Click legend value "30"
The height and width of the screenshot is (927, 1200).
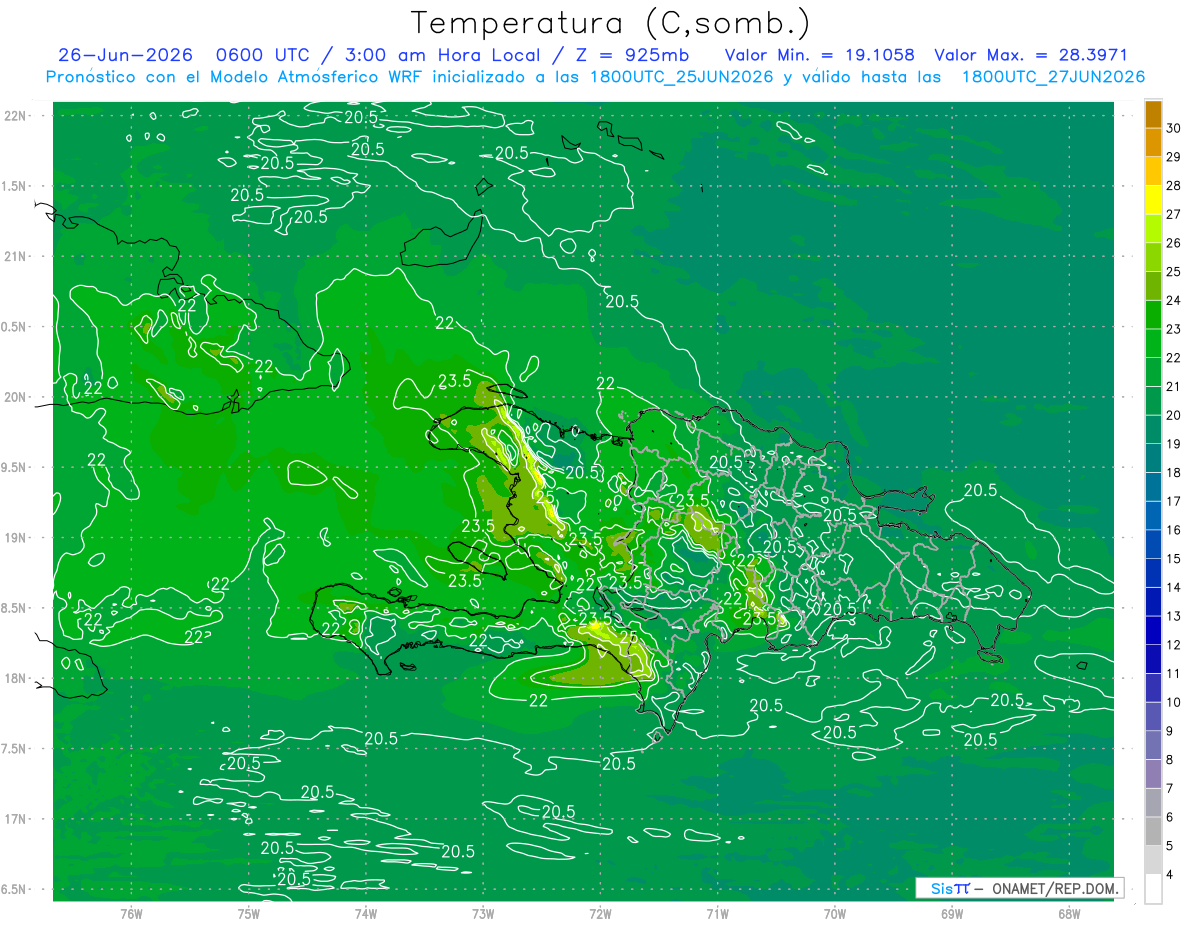(x=1174, y=128)
